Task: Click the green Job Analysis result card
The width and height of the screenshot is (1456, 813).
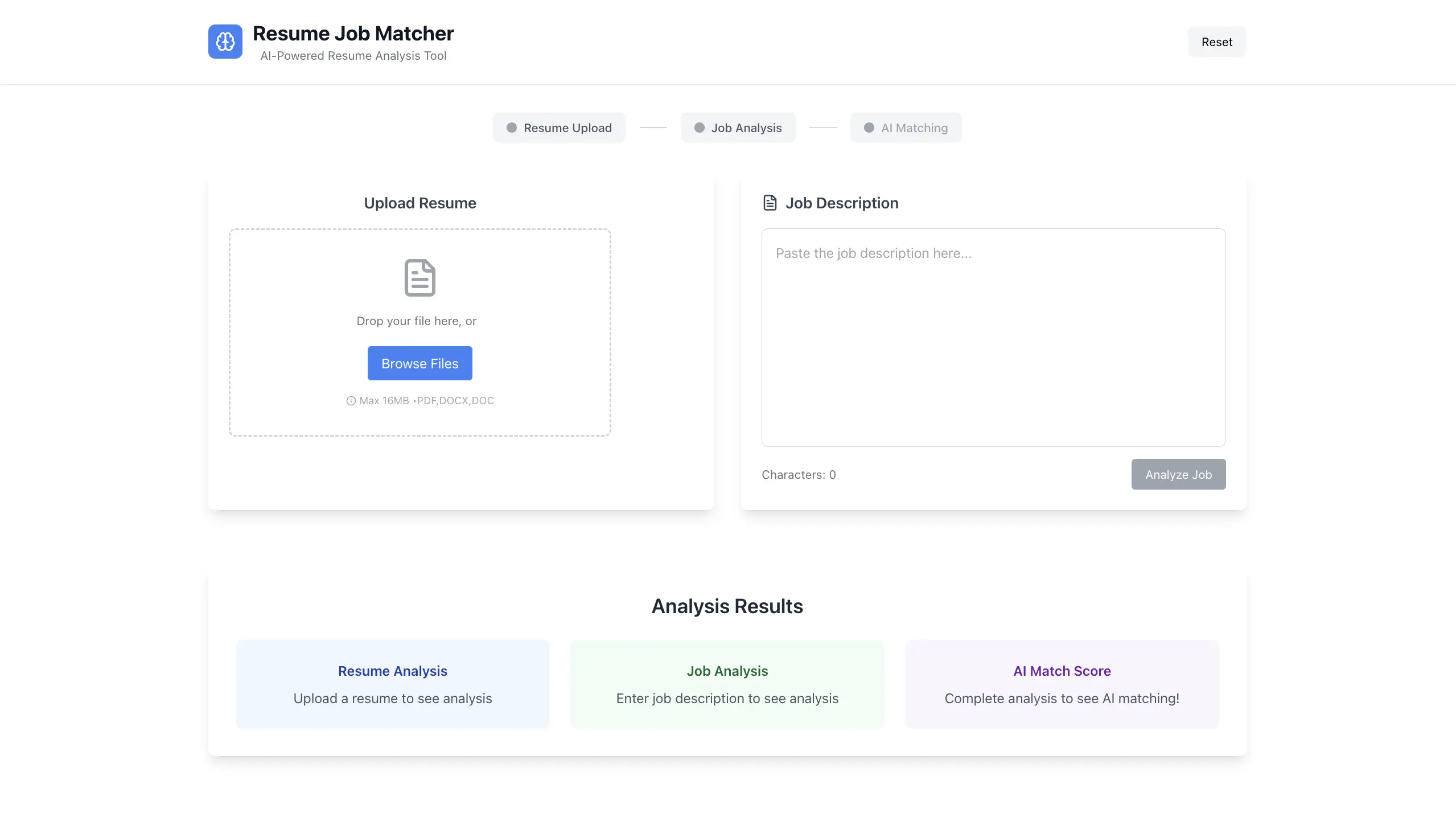Action: [727, 684]
